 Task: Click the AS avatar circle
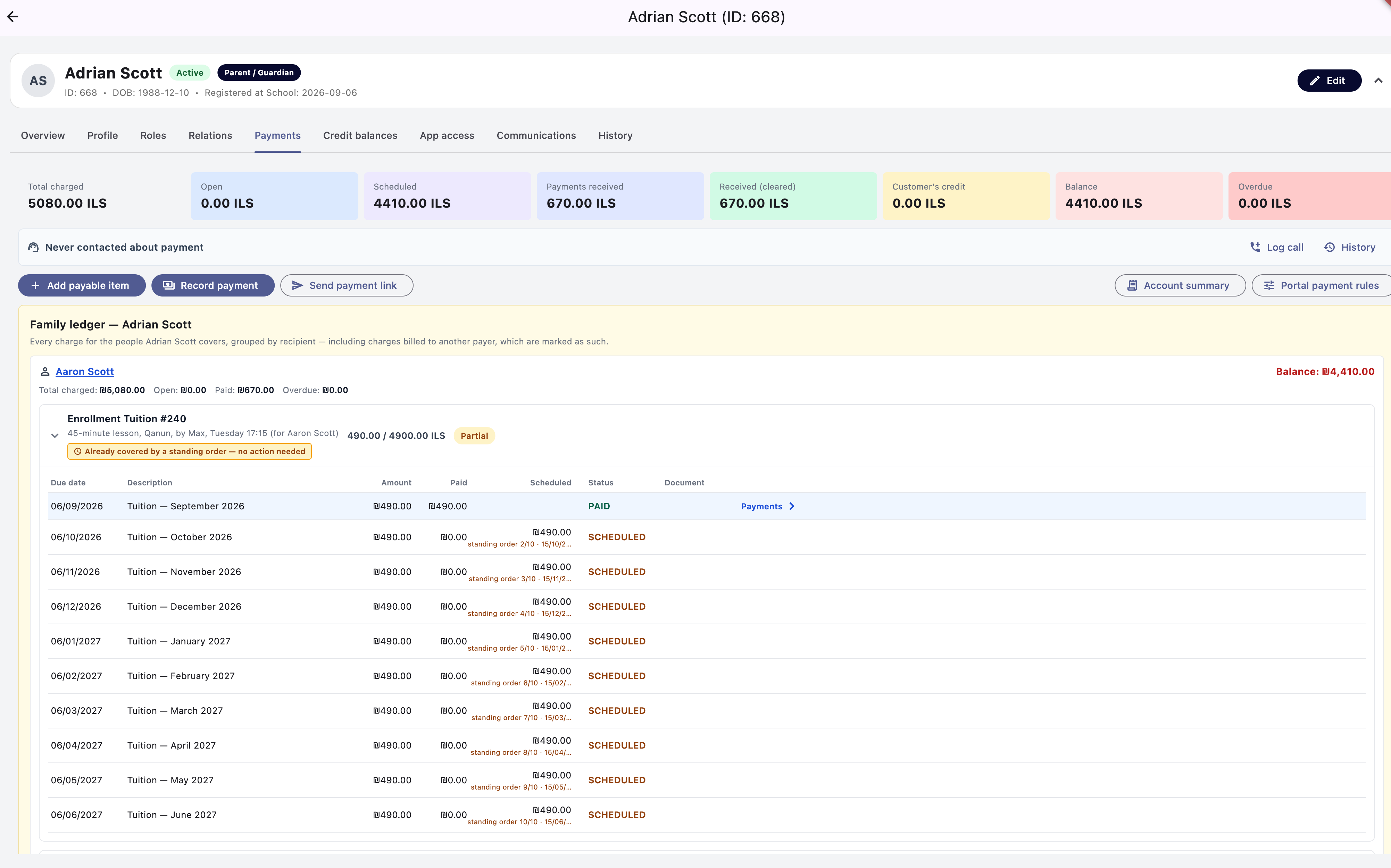(38, 80)
